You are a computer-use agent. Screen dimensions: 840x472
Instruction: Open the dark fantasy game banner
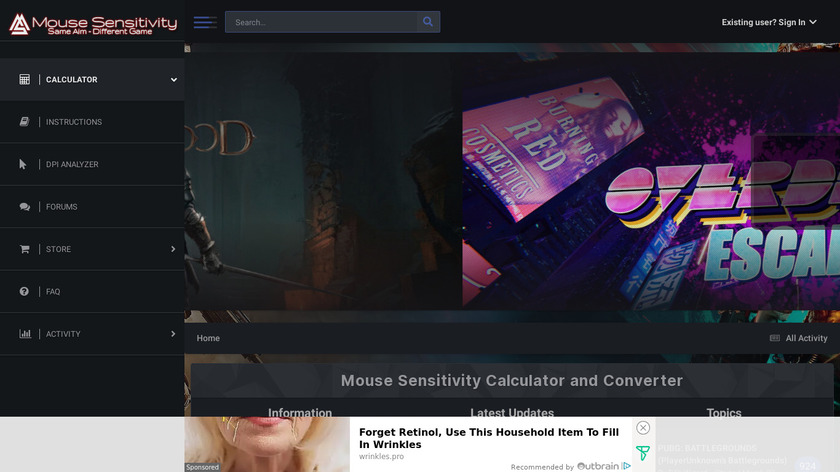[323, 182]
